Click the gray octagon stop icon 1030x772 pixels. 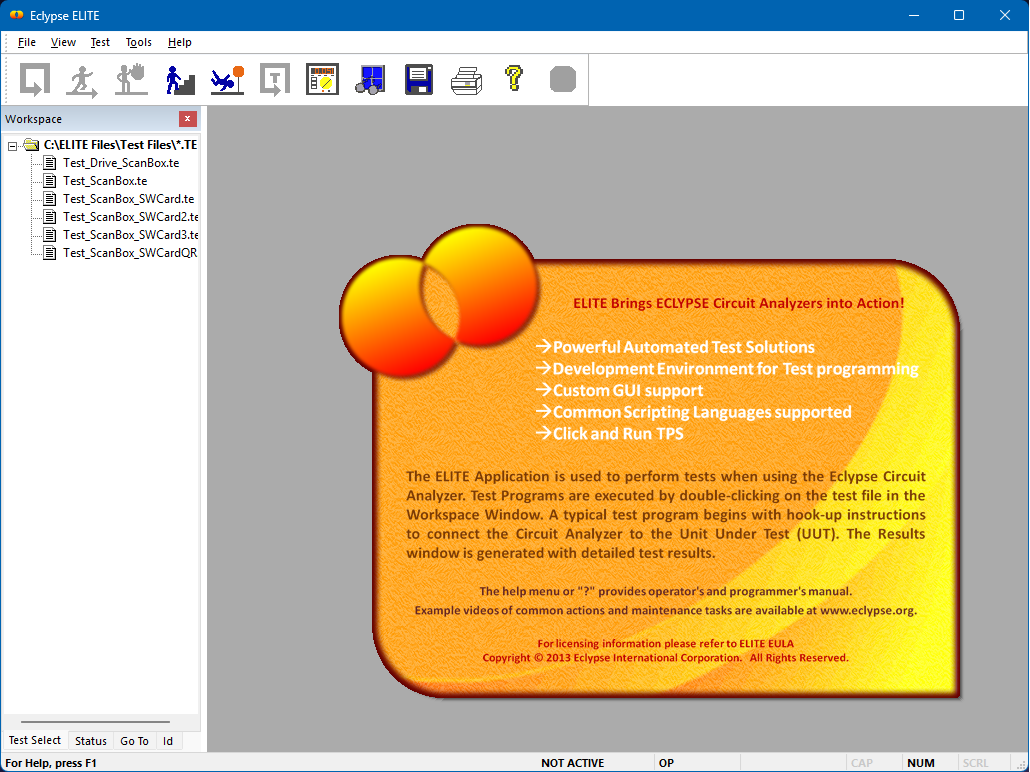[x=562, y=79]
